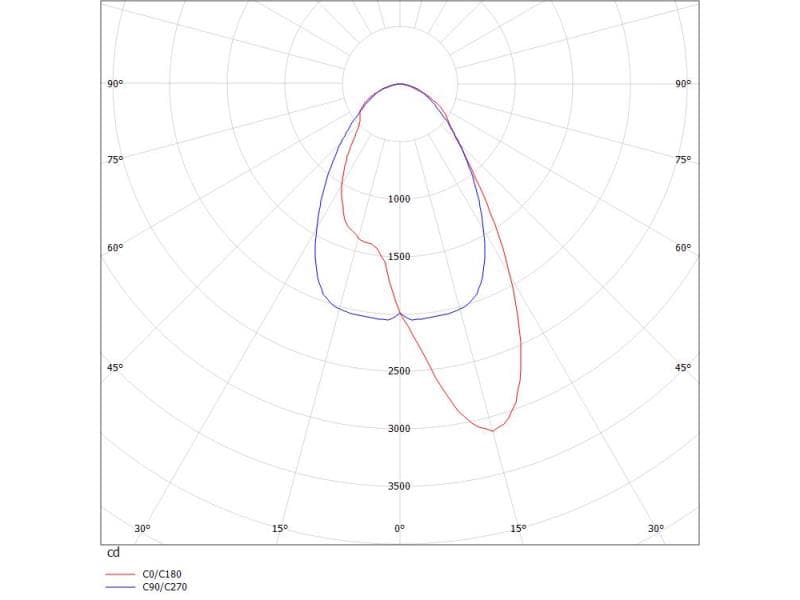Select the C90/C270 legend label
Image resolution: width=800 pixels, height=600 pixels.
165,587
